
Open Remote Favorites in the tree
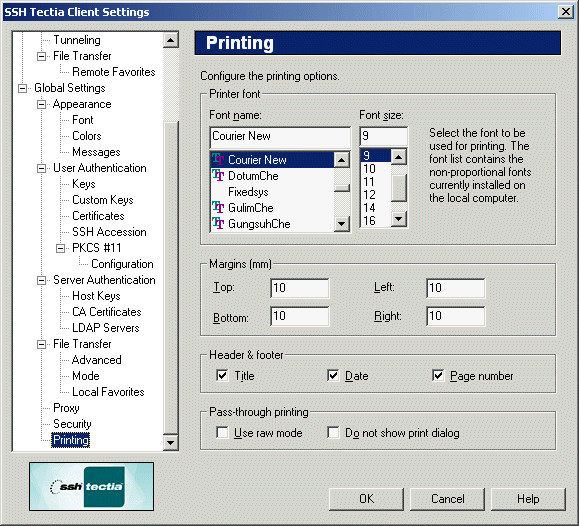[114, 72]
